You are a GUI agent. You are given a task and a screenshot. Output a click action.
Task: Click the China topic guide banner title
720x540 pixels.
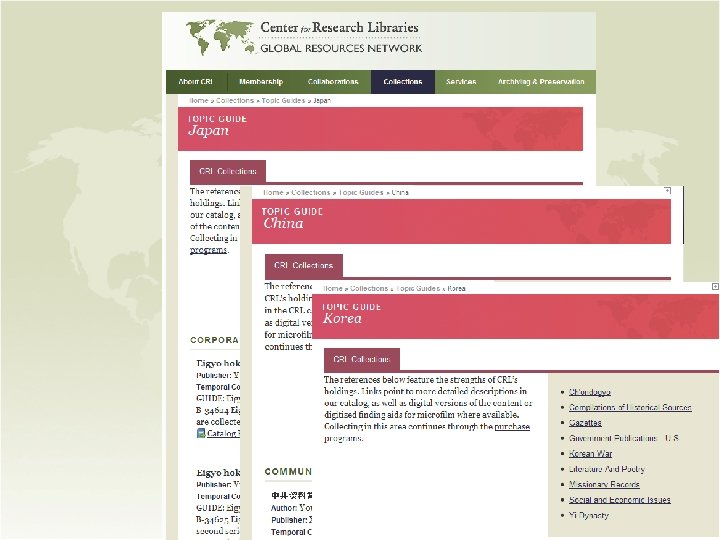coord(283,223)
